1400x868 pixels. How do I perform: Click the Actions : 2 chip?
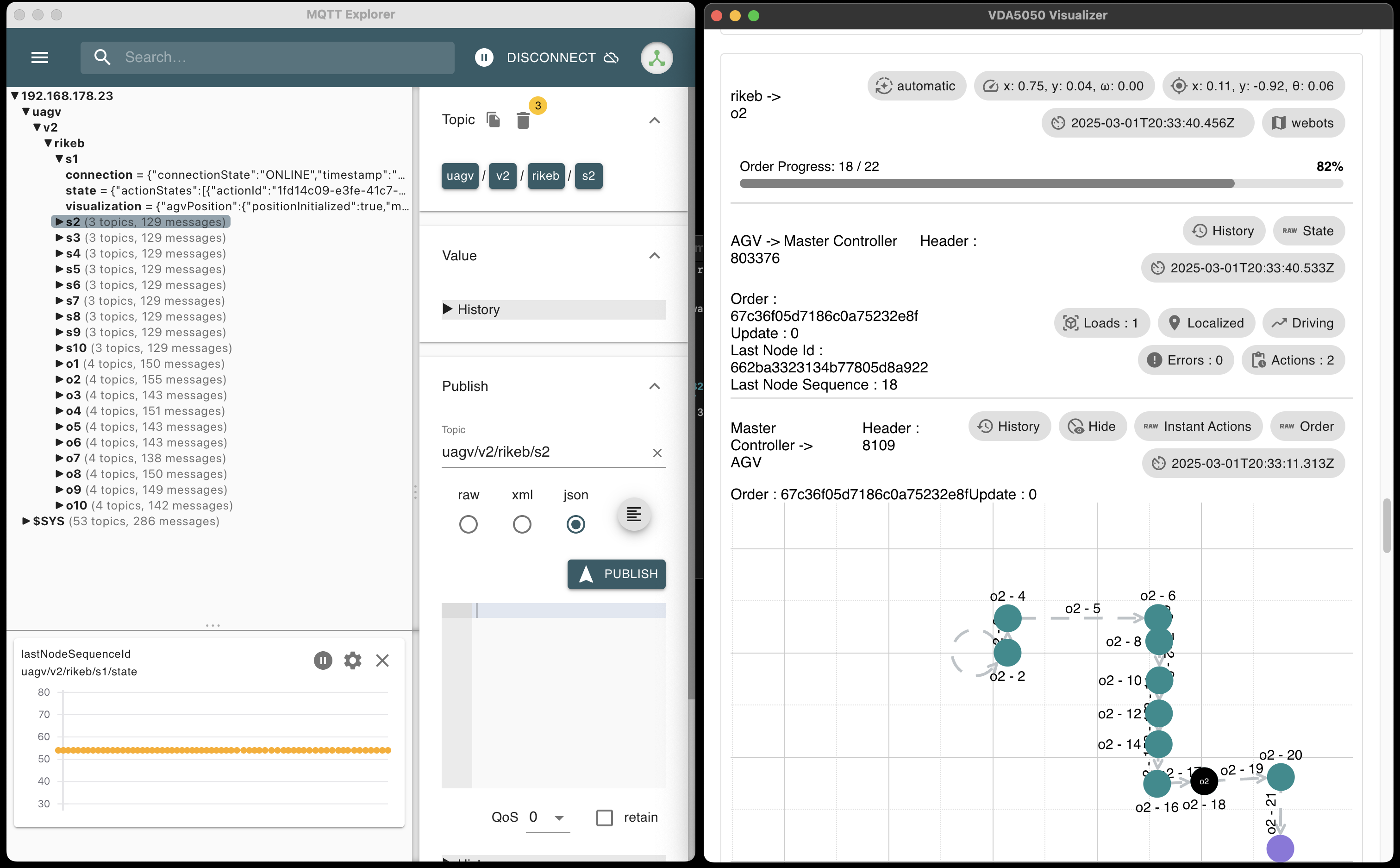click(1293, 360)
